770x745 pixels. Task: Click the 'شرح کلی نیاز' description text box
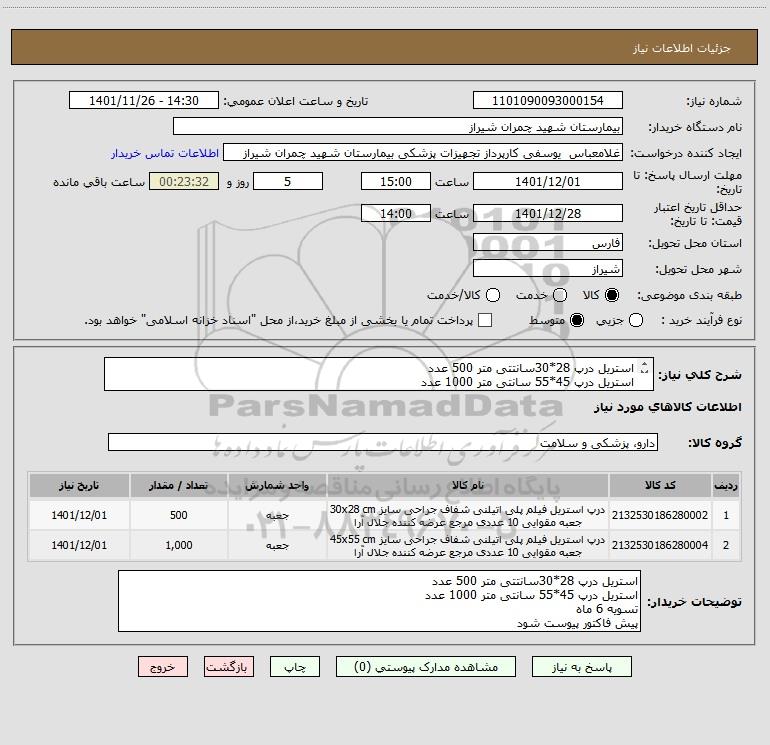(379, 374)
